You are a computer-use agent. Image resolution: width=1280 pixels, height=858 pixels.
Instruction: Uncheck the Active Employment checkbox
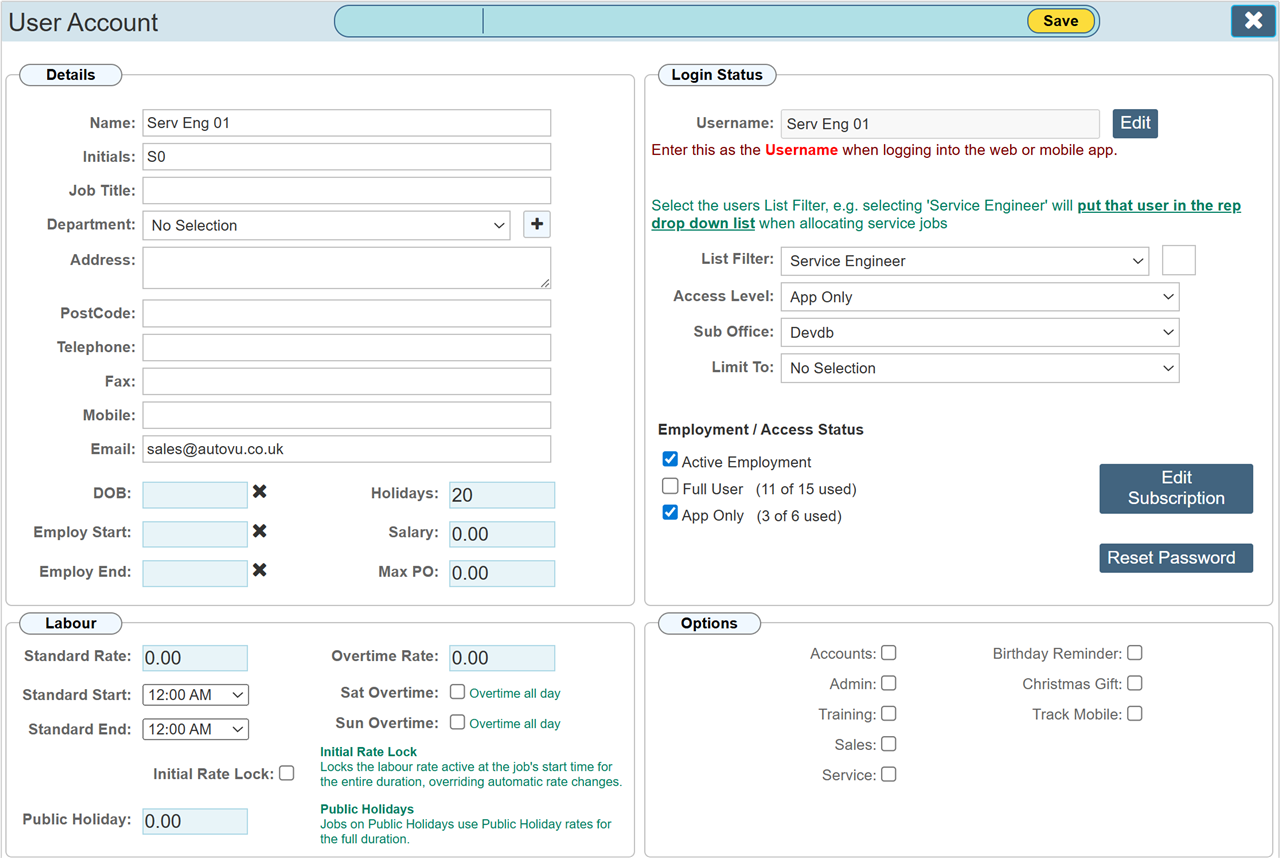tap(670, 460)
